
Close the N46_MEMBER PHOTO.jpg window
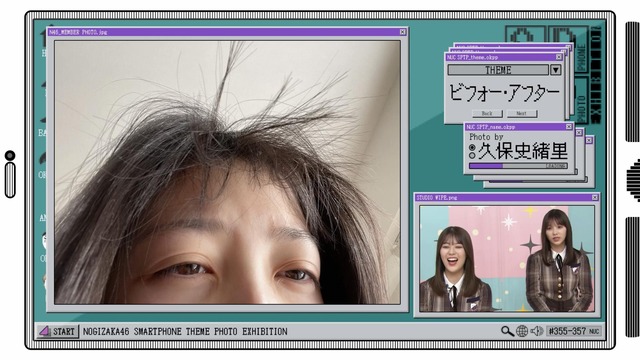click(402, 32)
